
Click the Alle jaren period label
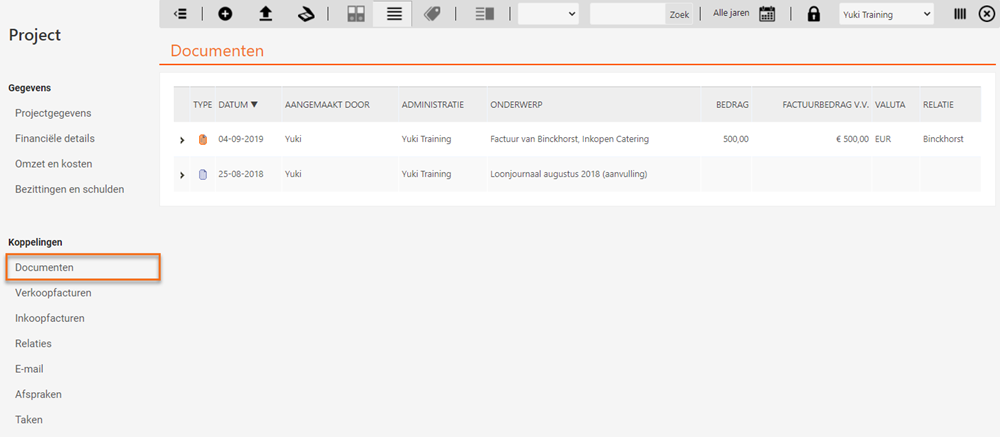(x=731, y=13)
